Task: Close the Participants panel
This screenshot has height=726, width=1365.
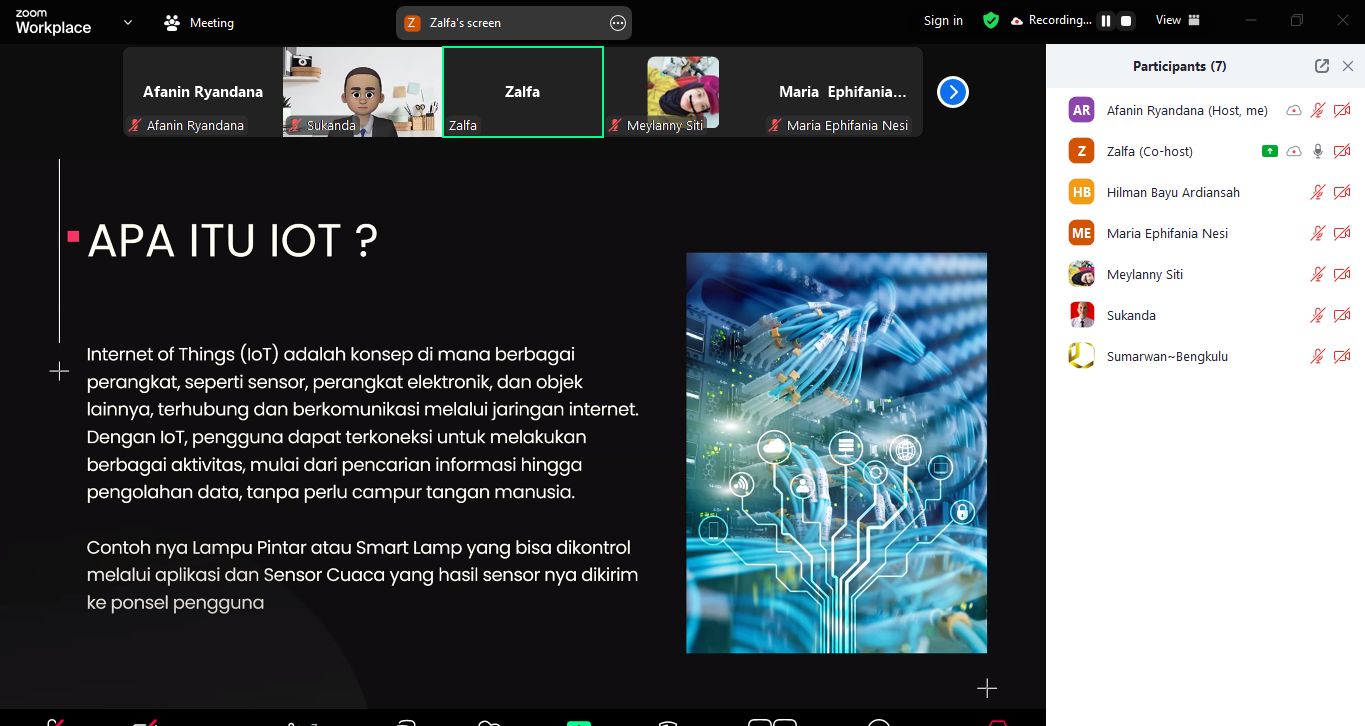Action: pyautogui.click(x=1348, y=66)
